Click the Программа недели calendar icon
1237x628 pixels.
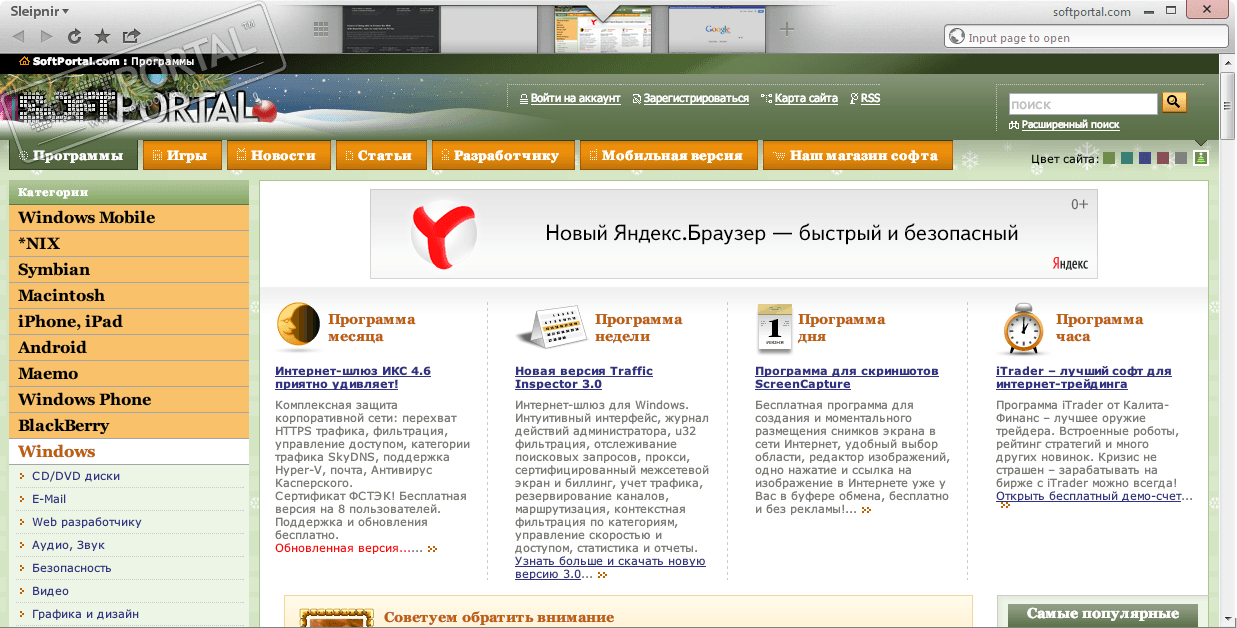pos(550,327)
